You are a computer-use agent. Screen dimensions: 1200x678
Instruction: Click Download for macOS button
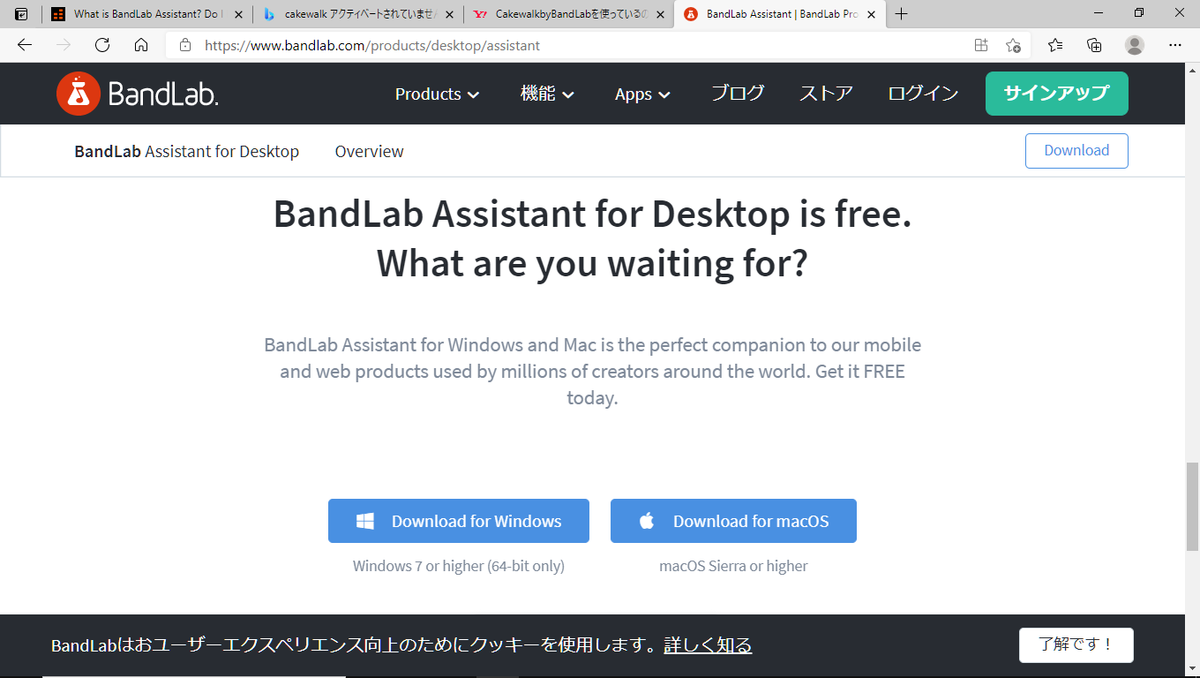(x=734, y=521)
